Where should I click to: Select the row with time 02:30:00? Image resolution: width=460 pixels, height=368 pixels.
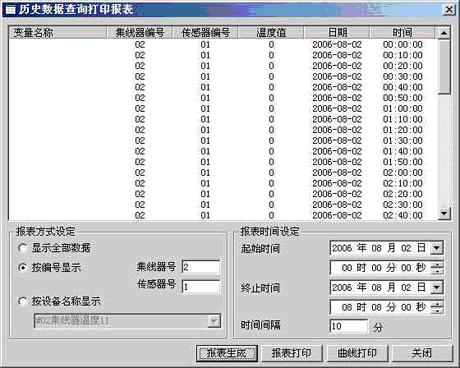[x=223, y=205]
